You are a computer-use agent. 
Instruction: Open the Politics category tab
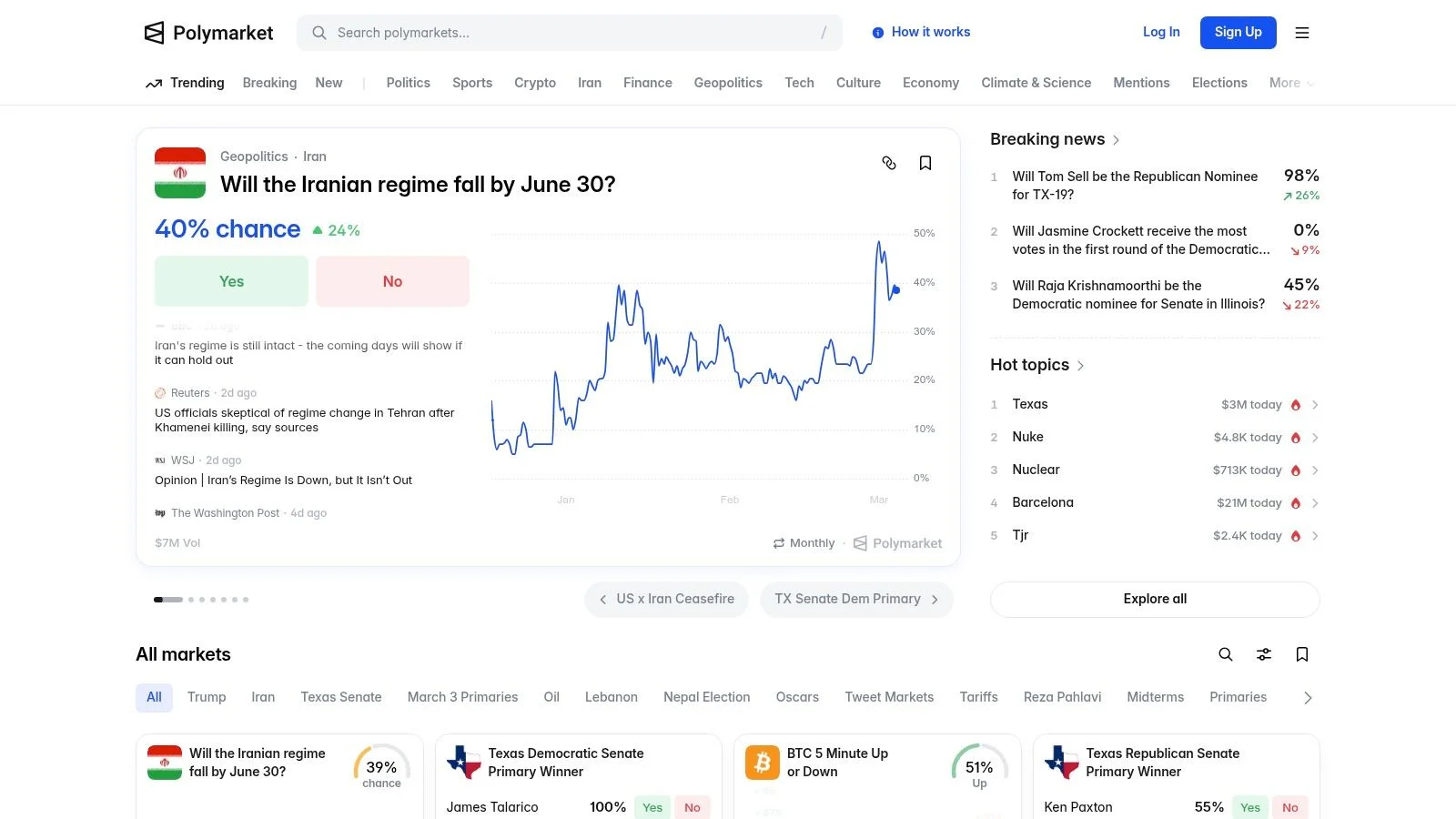408,83
